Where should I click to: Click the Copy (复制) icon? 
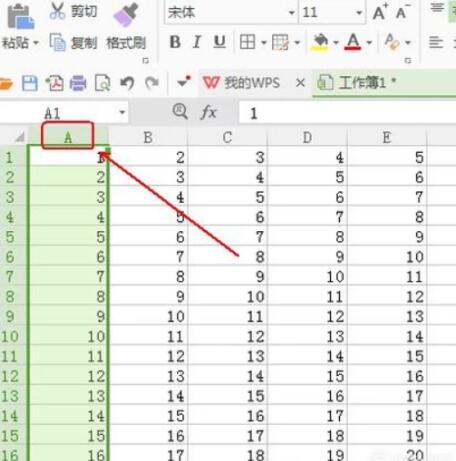[x=57, y=42]
